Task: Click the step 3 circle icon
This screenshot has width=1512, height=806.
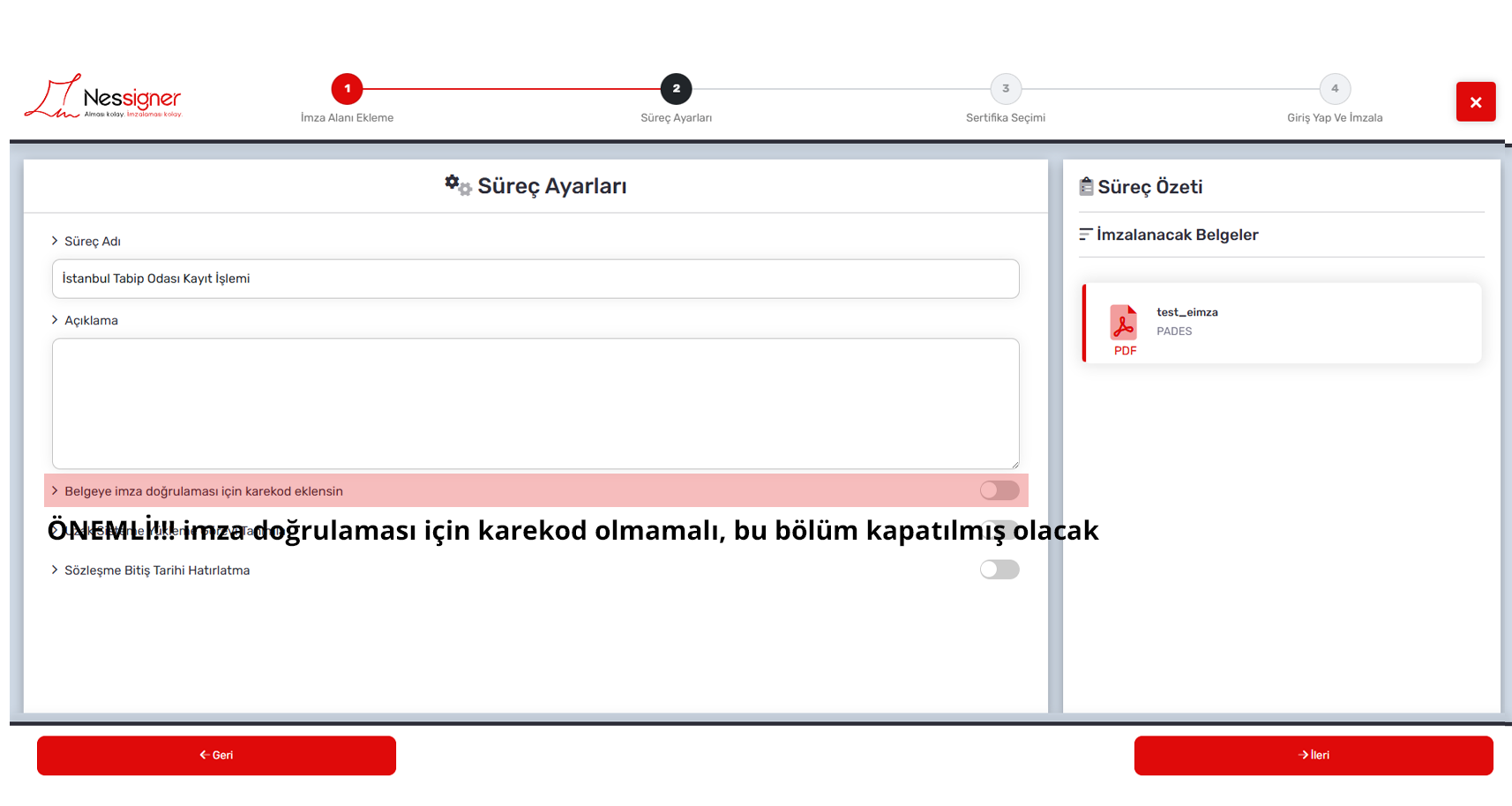Action: 1005,88
